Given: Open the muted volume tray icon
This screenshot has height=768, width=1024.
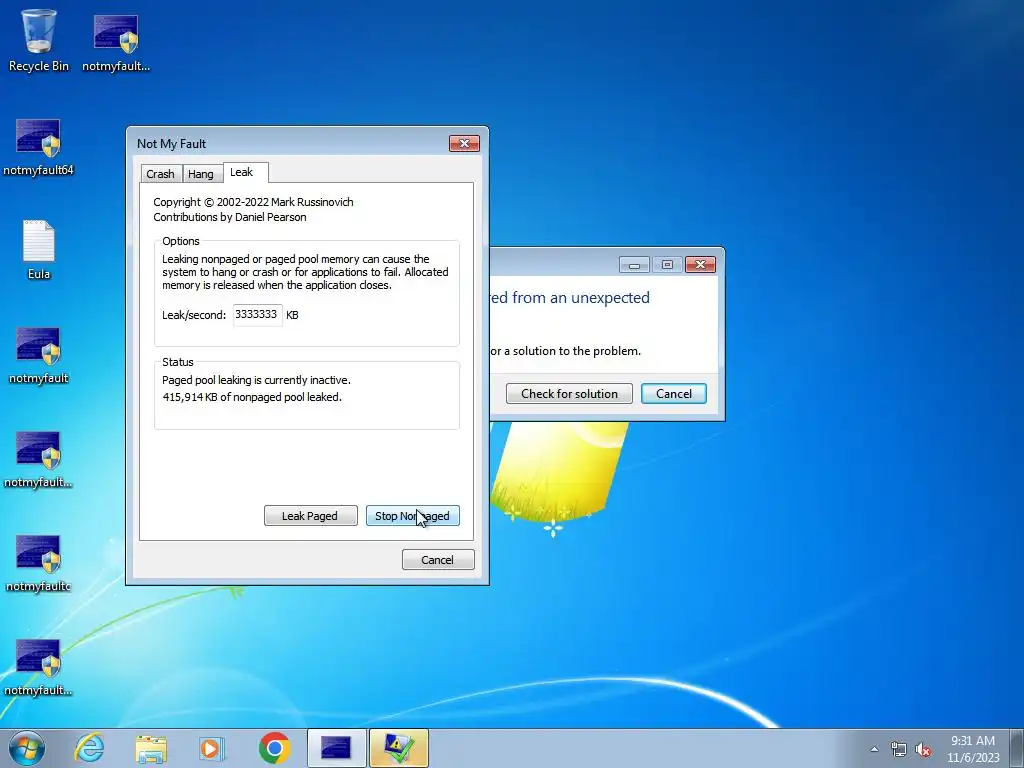Looking at the screenshot, I should click(923, 750).
